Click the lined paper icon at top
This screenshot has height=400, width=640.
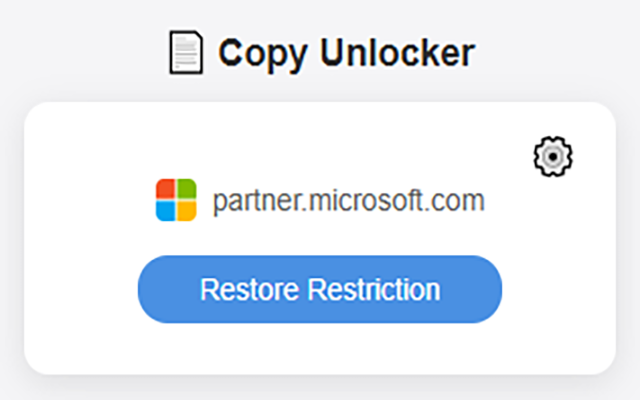pyautogui.click(x=185, y=53)
